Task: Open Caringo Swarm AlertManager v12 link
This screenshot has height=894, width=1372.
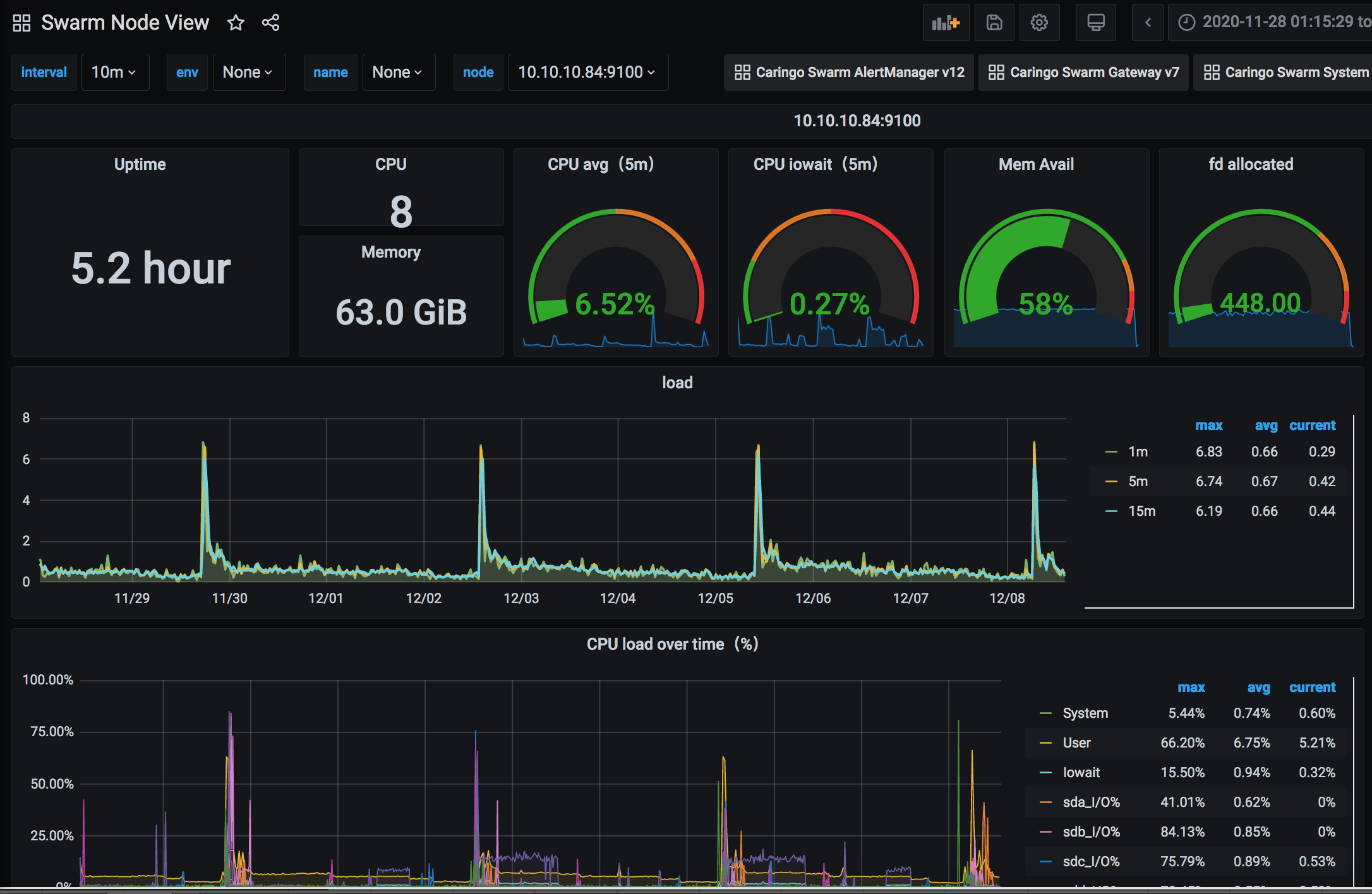Action: pos(849,73)
